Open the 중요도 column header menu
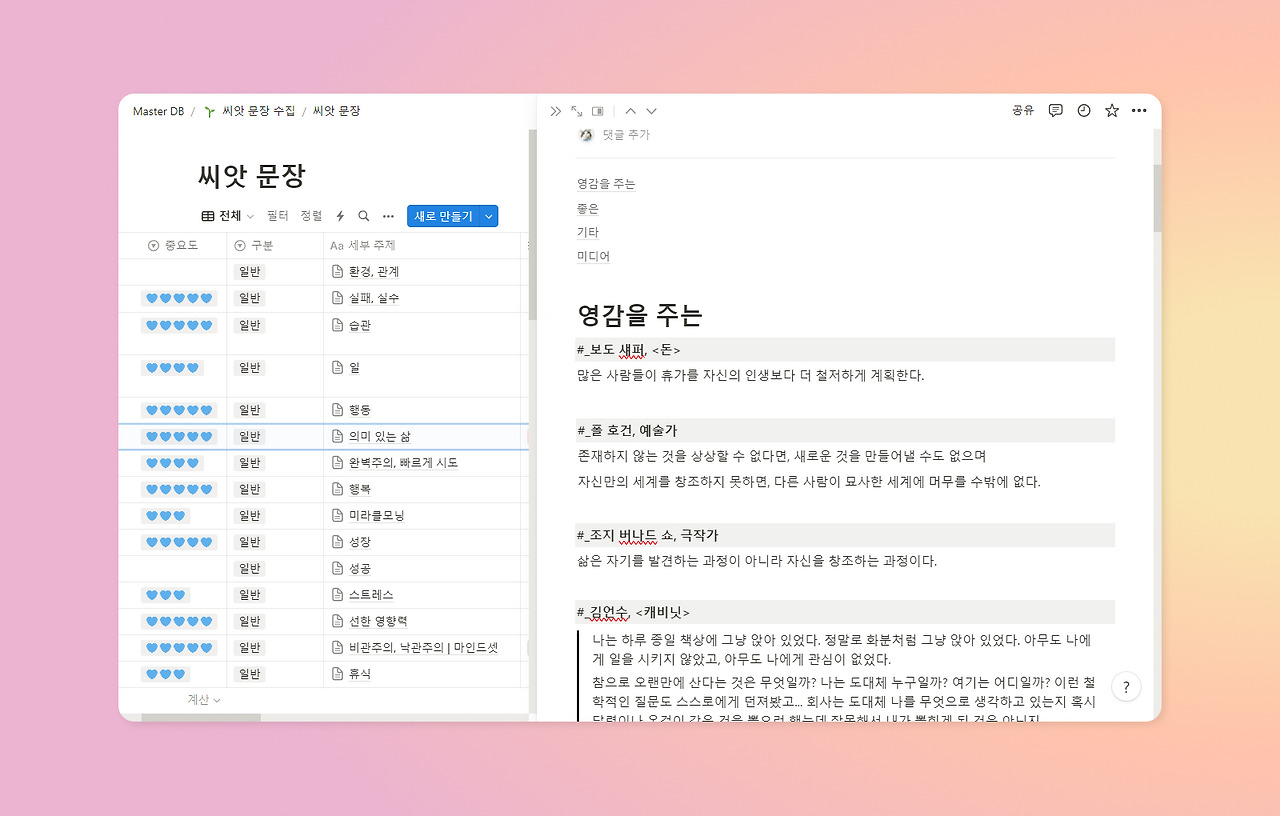The height and width of the screenshot is (816, 1280). pyautogui.click(x=173, y=246)
